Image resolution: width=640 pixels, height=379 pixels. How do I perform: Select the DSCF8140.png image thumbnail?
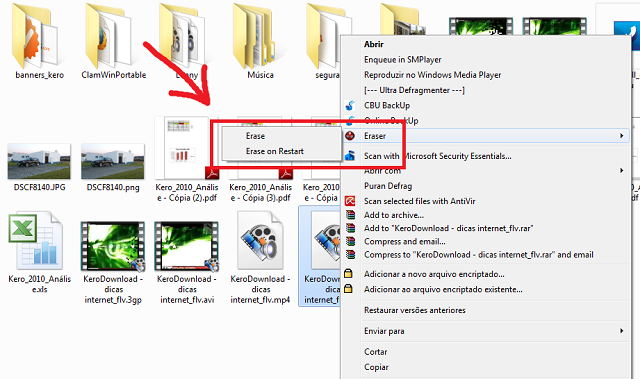point(113,162)
